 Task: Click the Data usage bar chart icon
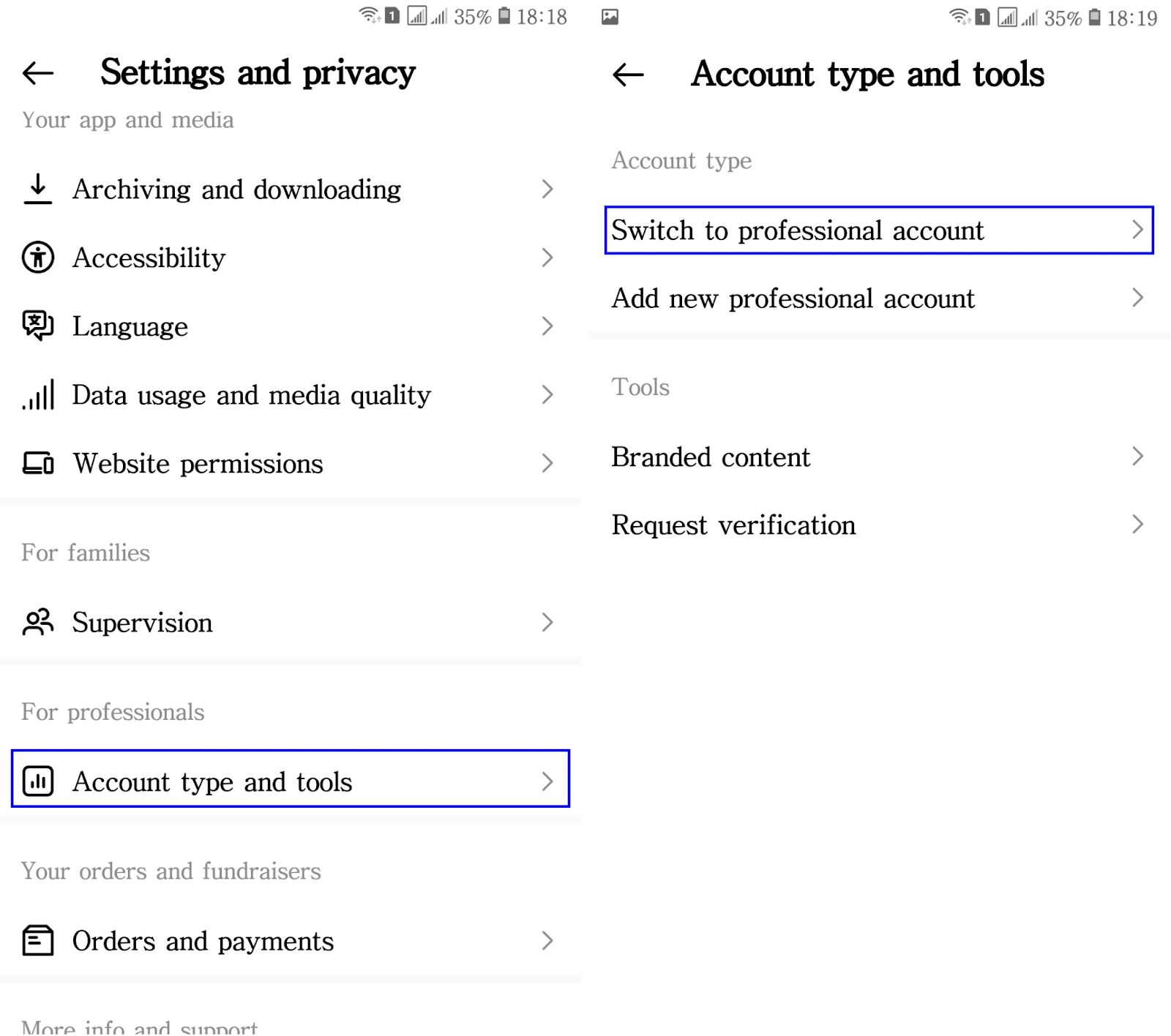click(x=38, y=395)
